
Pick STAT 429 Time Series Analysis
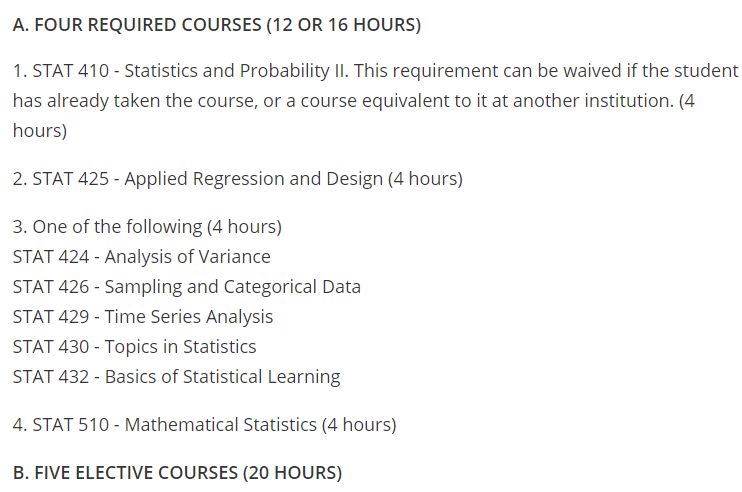pos(142,317)
